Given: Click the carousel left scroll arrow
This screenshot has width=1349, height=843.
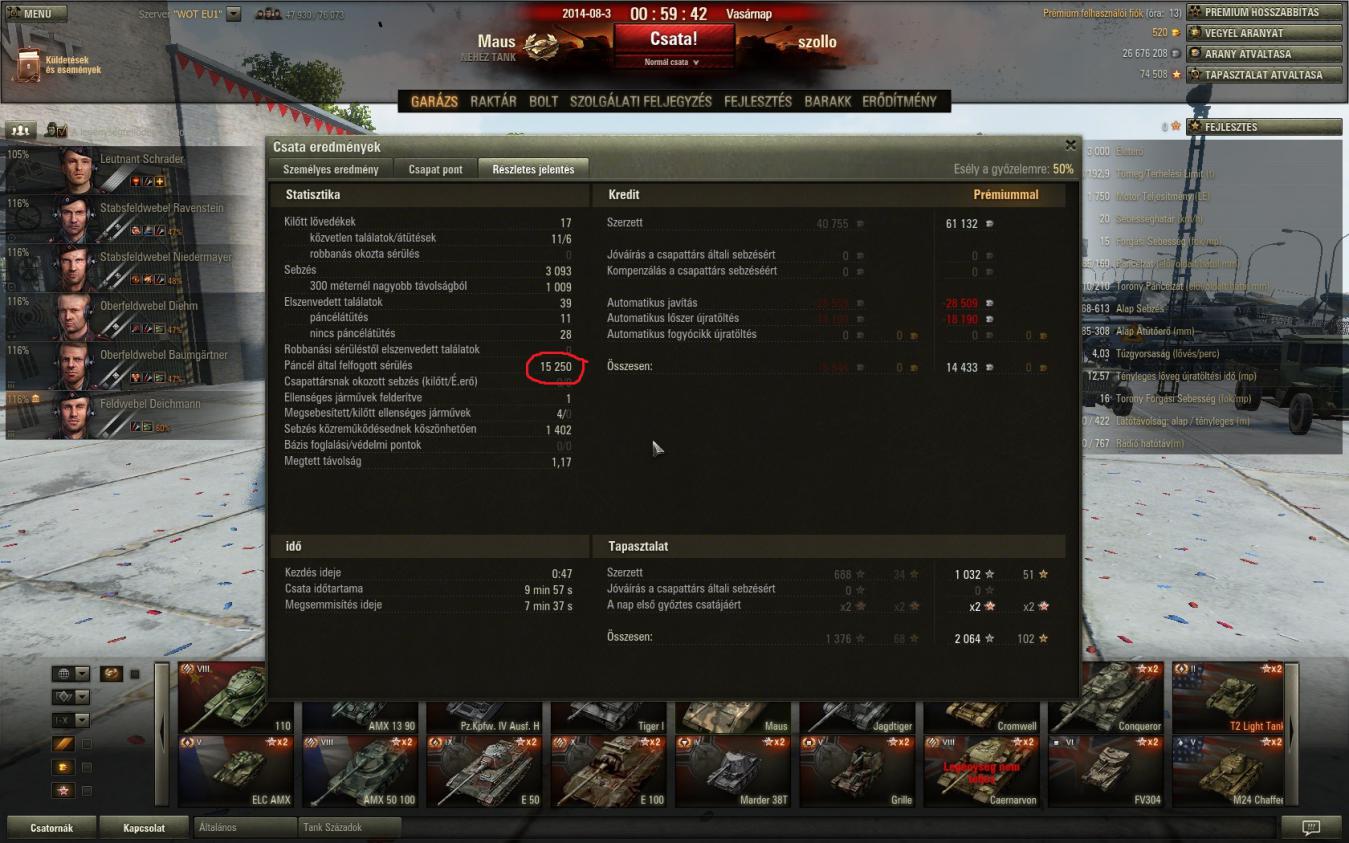Looking at the screenshot, I should point(162,733).
